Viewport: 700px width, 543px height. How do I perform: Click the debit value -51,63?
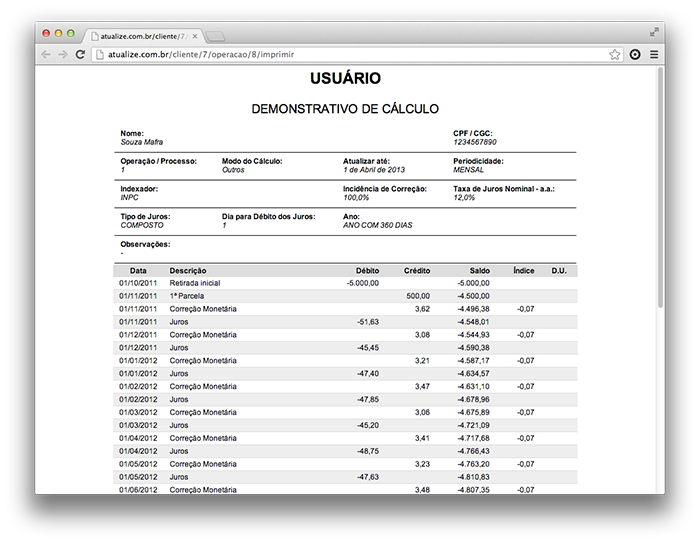pyautogui.click(x=368, y=322)
